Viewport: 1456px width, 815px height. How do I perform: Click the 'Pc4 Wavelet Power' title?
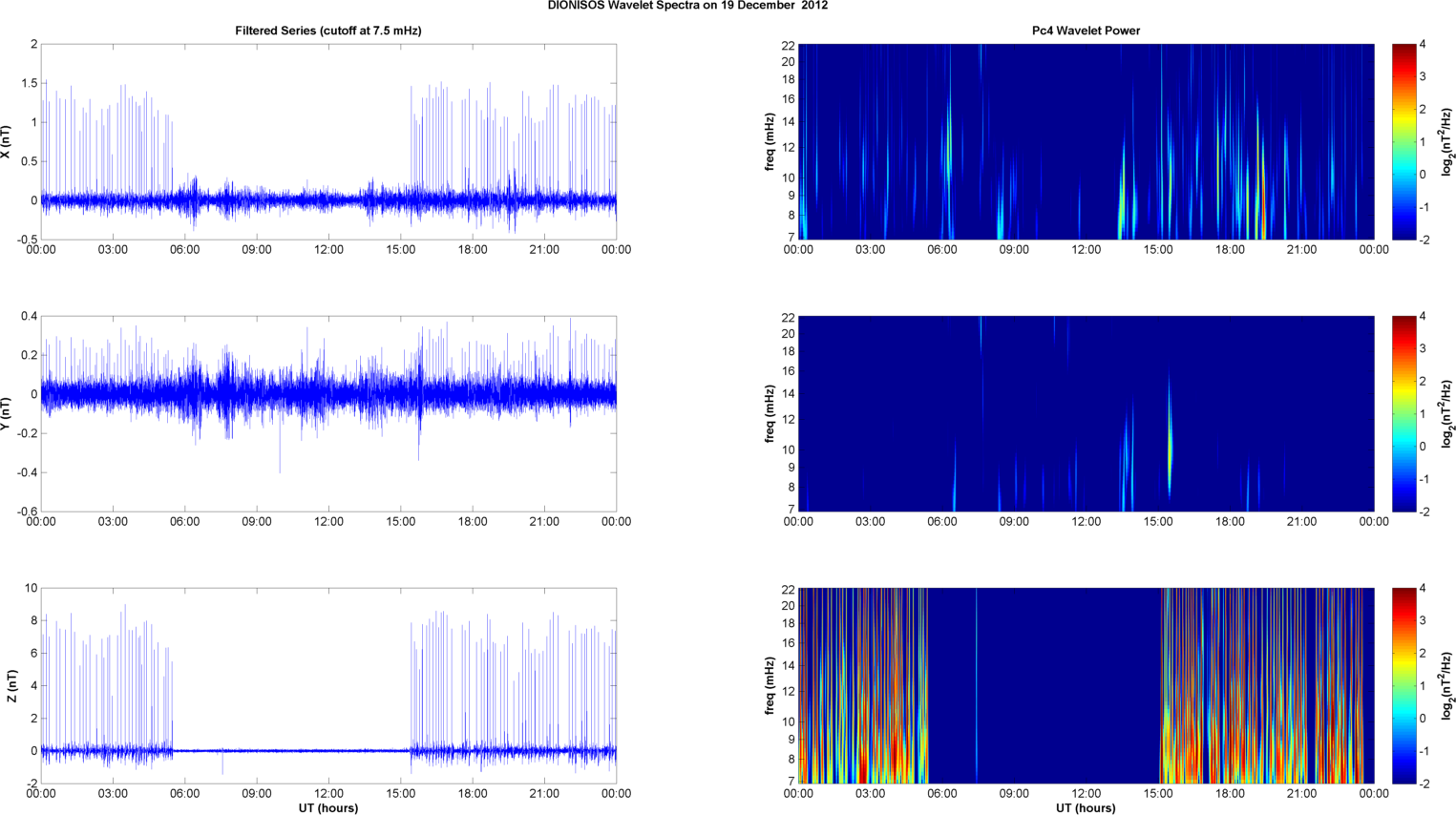coord(1086,31)
